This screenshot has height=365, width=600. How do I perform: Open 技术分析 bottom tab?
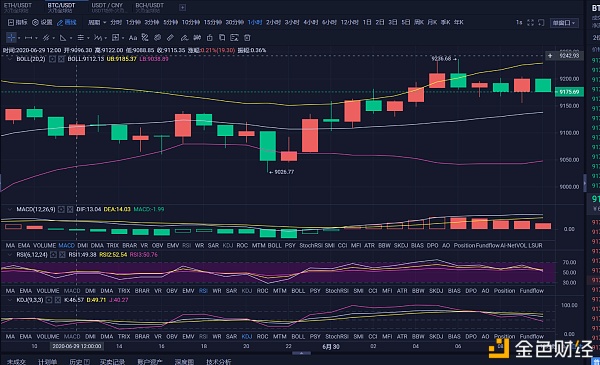tap(218, 362)
